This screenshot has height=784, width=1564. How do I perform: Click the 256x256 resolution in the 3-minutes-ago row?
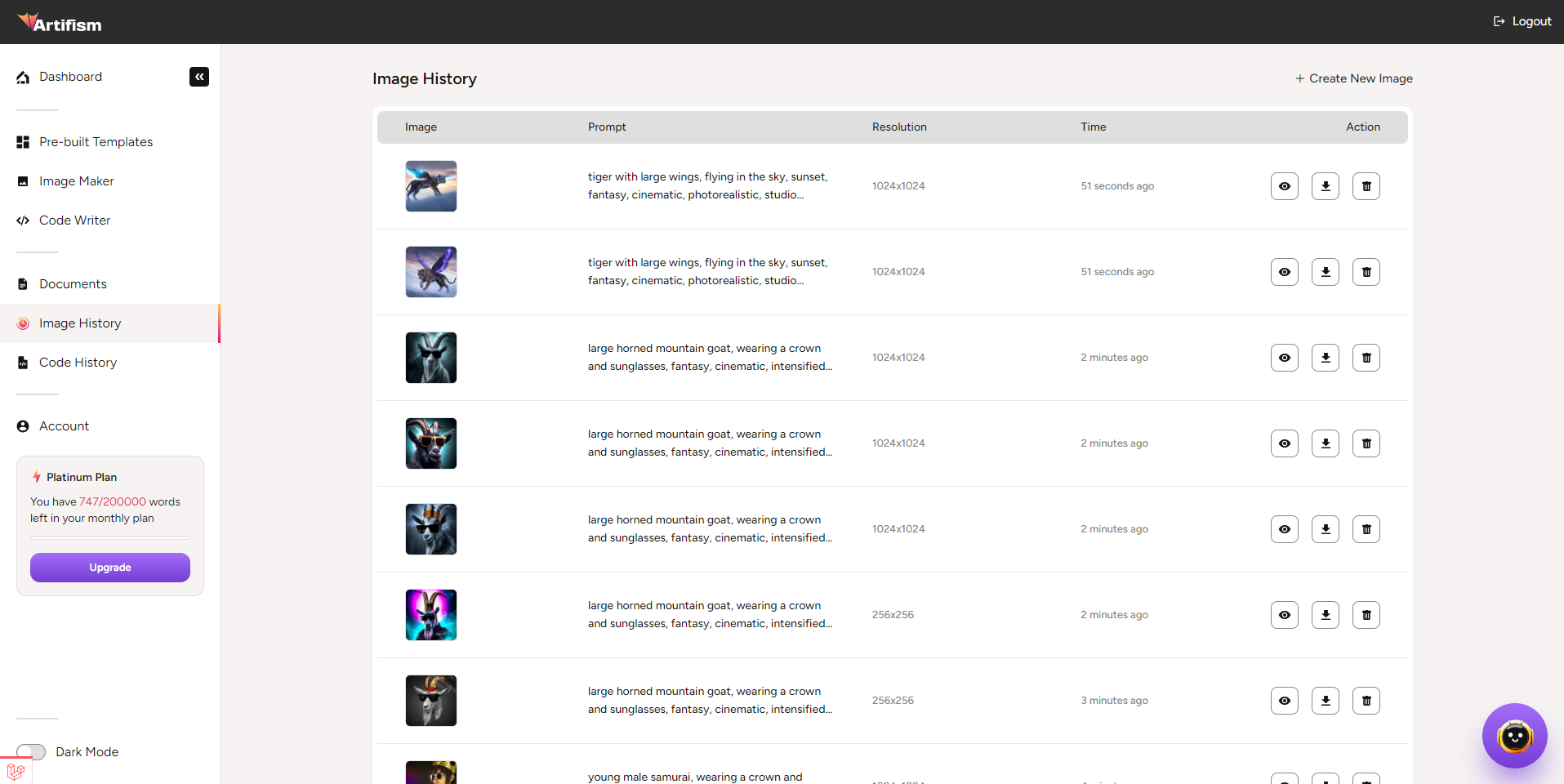pos(893,701)
